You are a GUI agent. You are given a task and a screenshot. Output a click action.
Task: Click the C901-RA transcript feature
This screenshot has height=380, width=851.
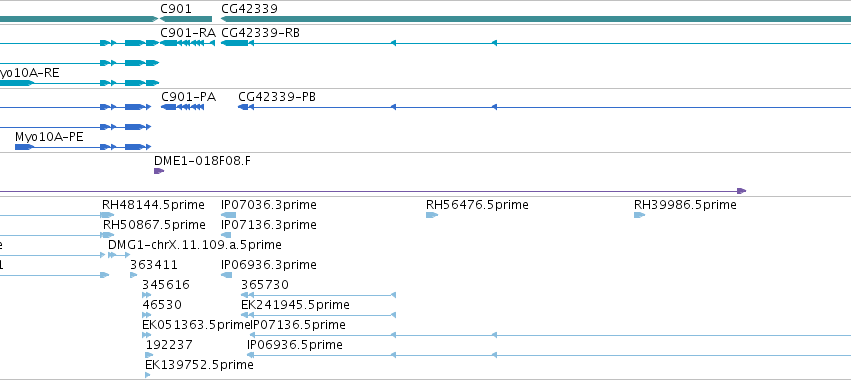click(x=188, y=43)
